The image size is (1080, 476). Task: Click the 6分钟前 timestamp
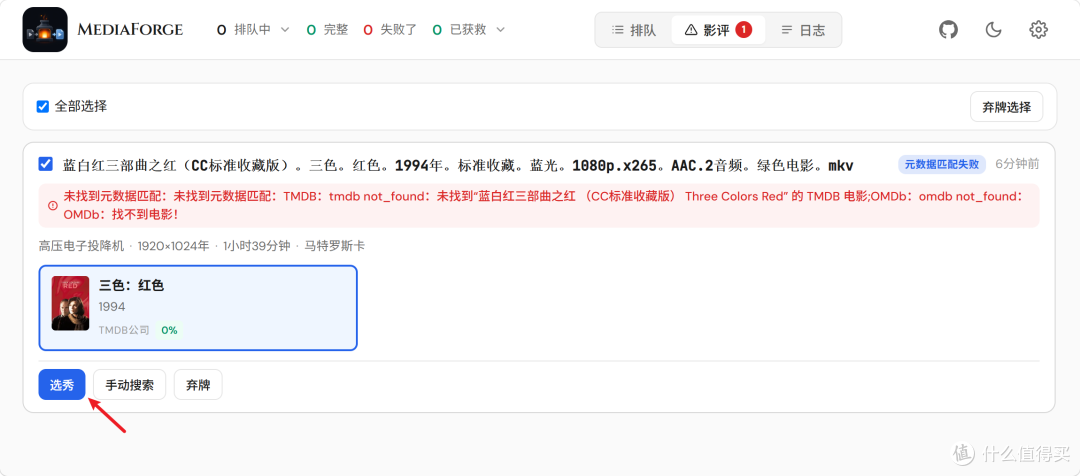[1017, 164]
